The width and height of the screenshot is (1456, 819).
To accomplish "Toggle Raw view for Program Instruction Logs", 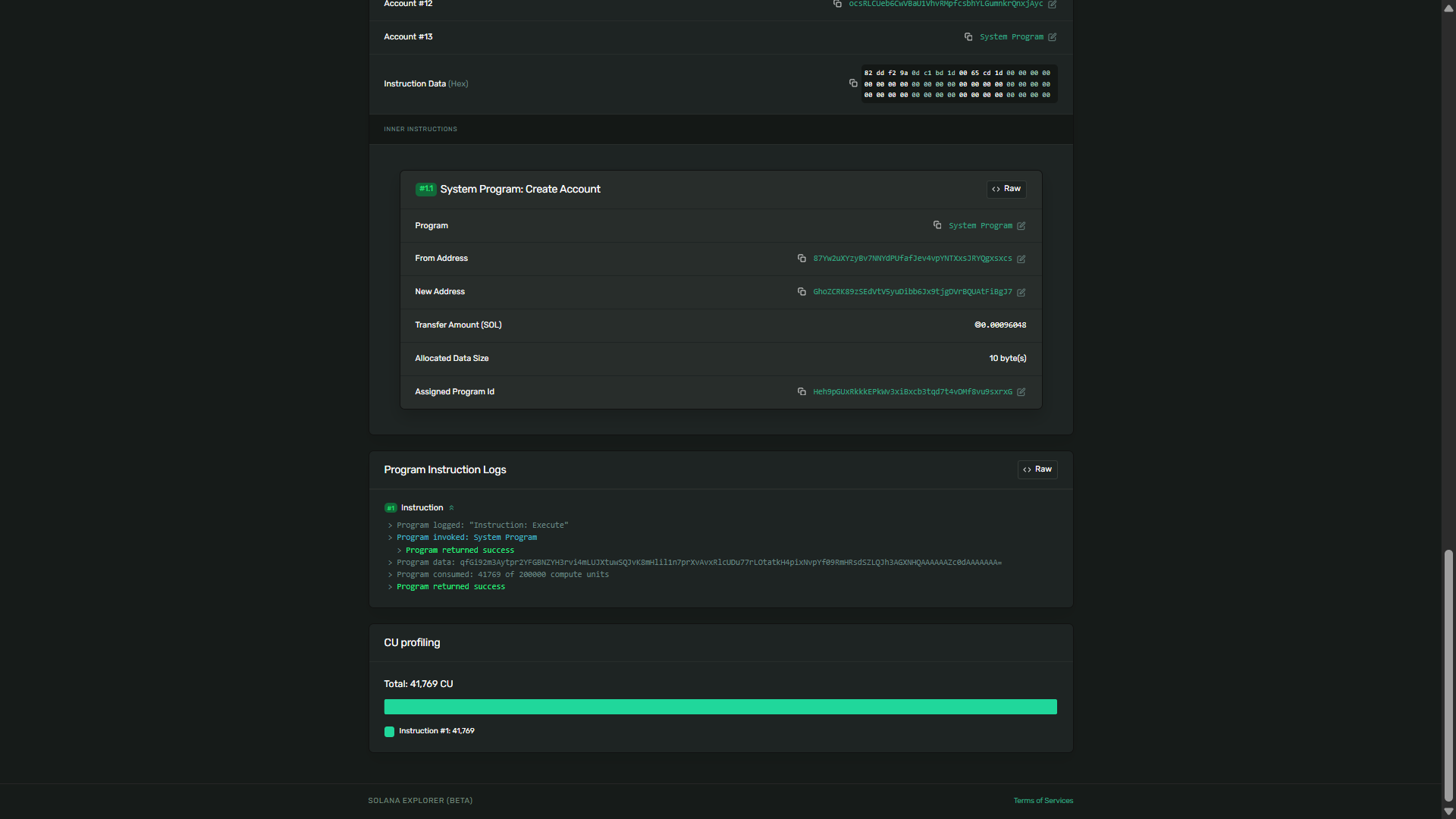I will point(1037,469).
